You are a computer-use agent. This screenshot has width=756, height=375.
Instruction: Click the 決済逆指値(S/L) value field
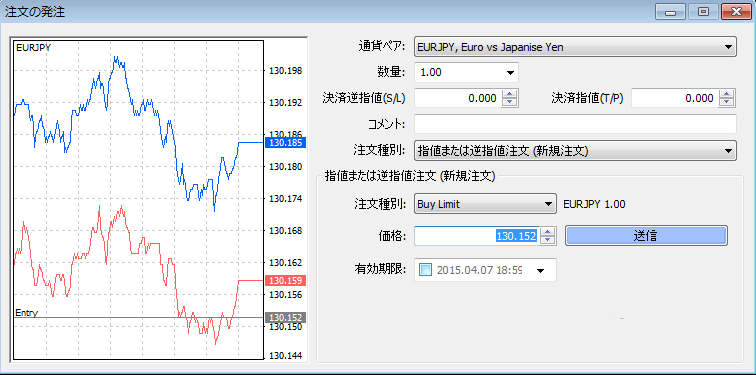(x=458, y=98)
